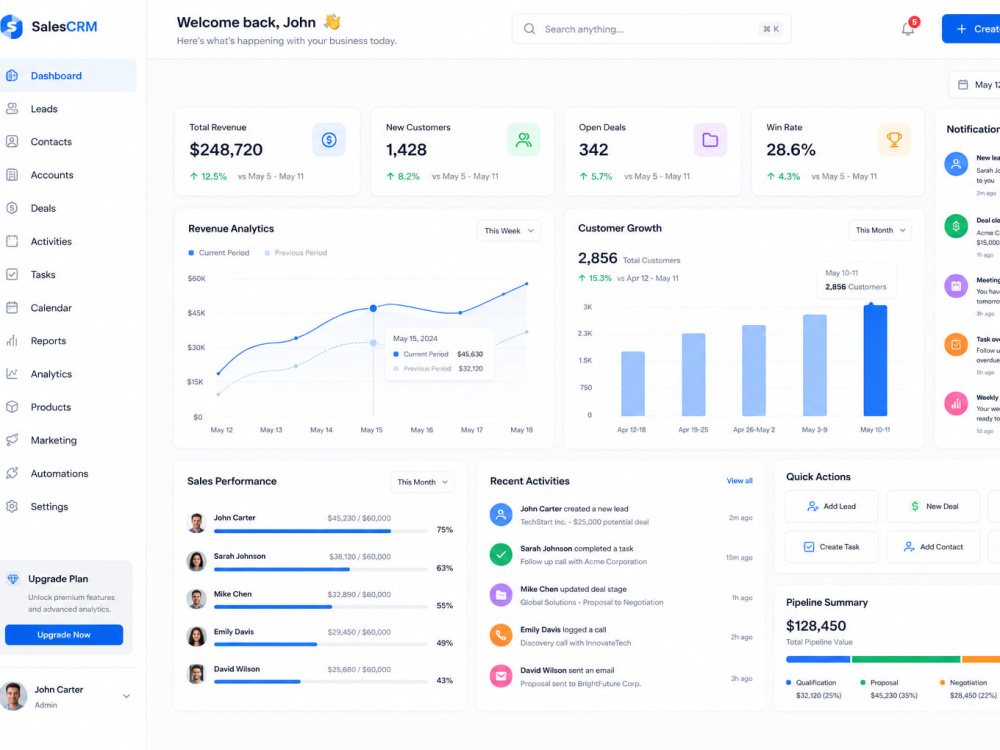Toggle the Current Period legend
Image resolution: width=1000 pixels, height=750 pixels.
tap(219, 253)
